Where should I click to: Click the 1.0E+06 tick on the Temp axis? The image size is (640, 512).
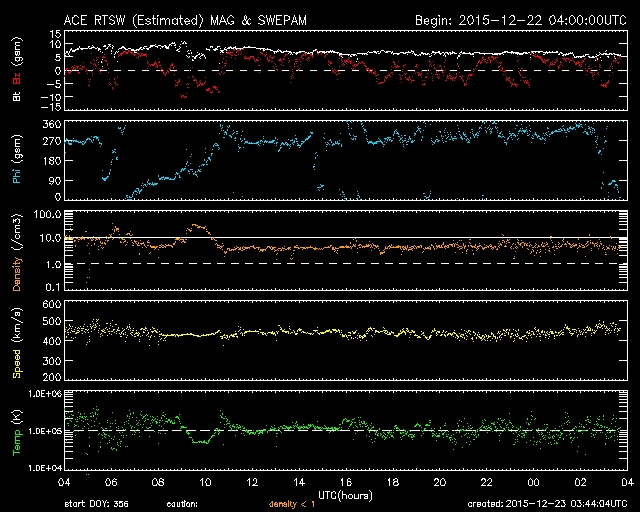click(x=44, y=395)
